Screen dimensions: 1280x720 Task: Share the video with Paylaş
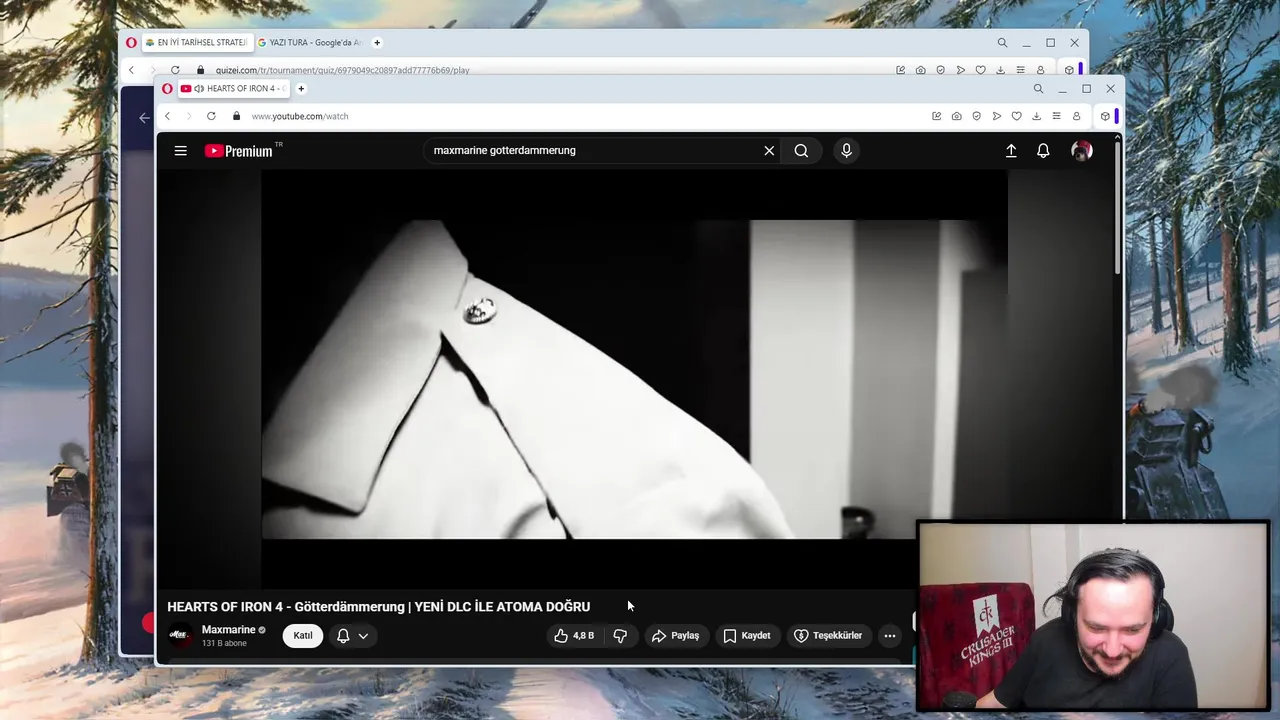675,636
